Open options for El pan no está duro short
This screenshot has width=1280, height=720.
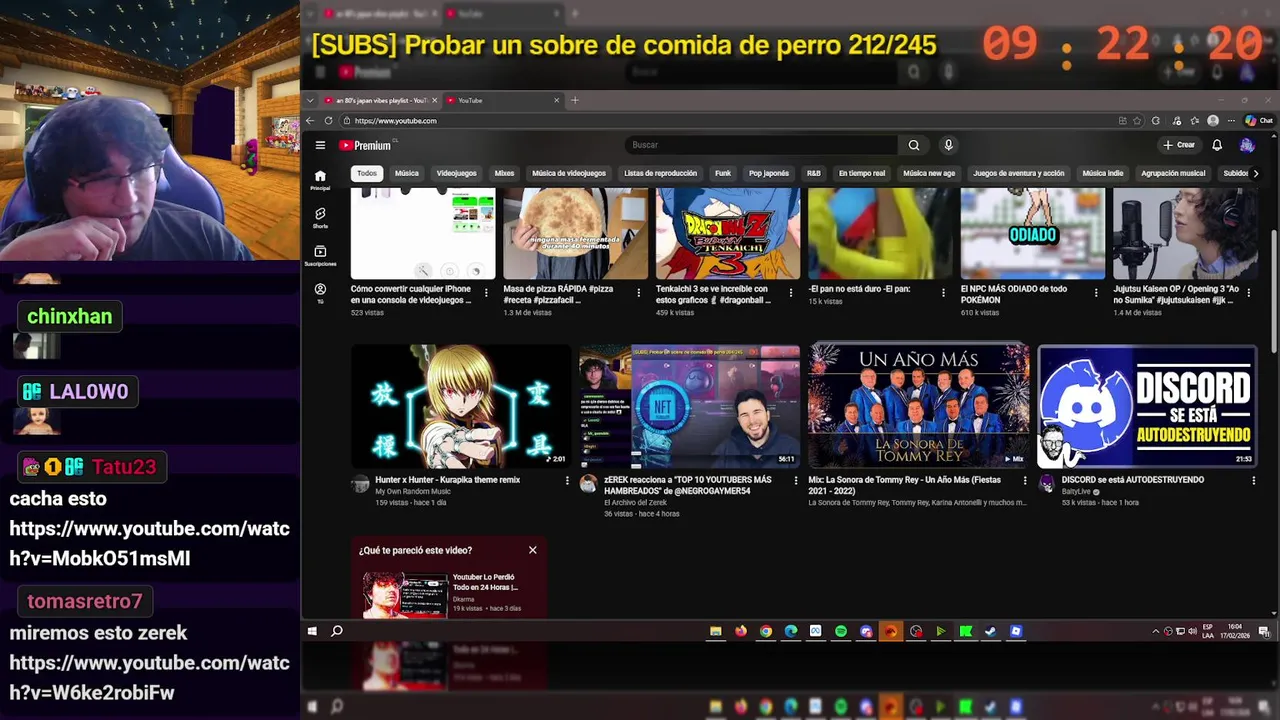pos(943,293)
